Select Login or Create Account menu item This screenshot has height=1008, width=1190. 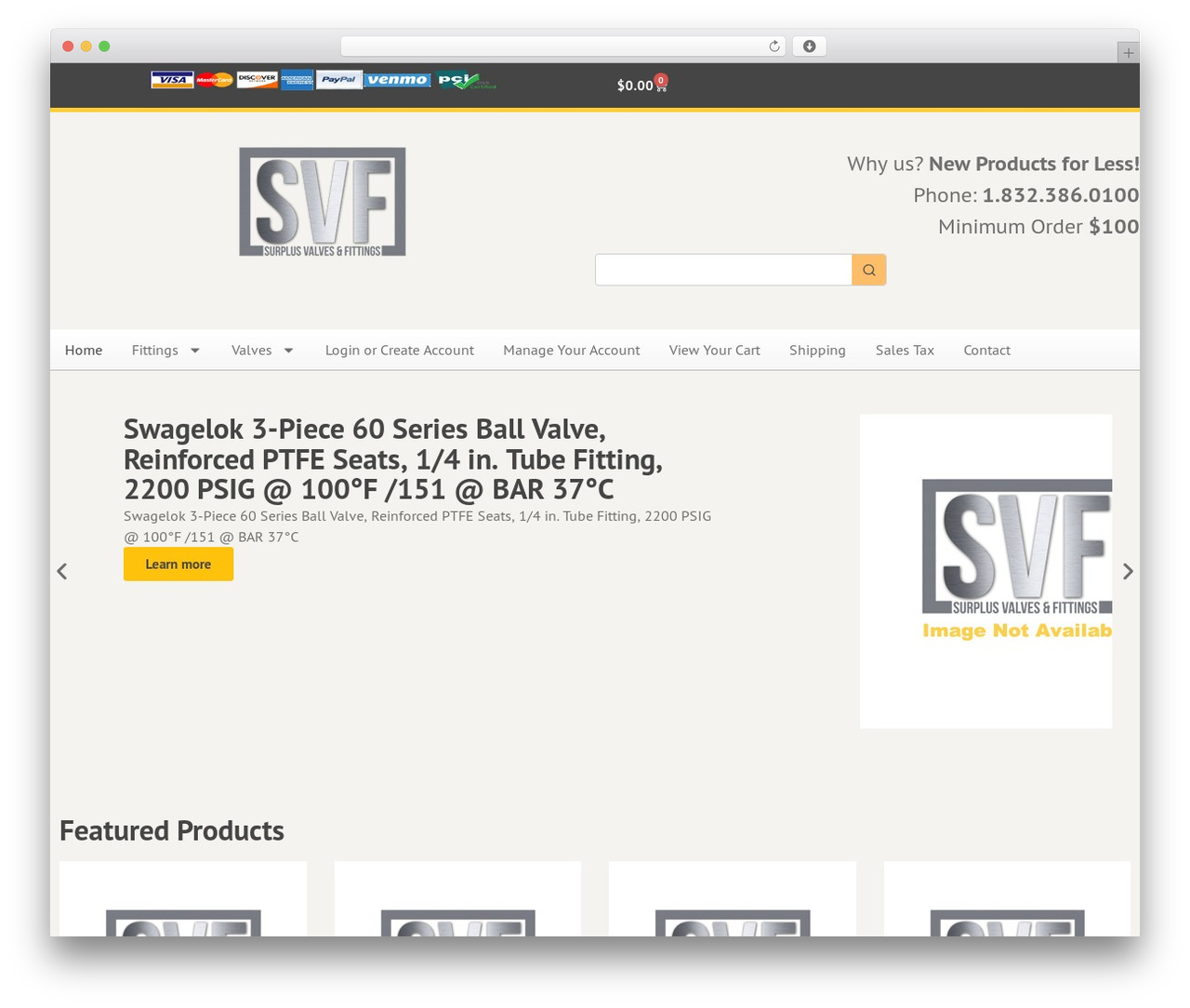coord(400,351)
